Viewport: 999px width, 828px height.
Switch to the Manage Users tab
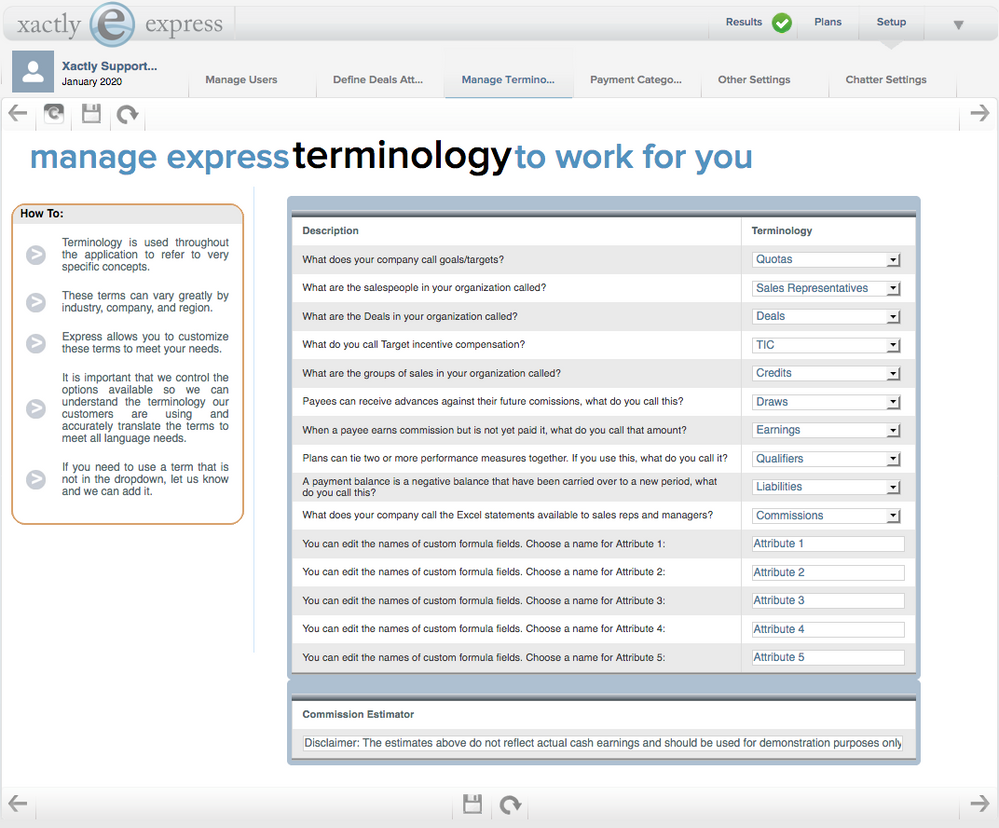click(241, 80)
